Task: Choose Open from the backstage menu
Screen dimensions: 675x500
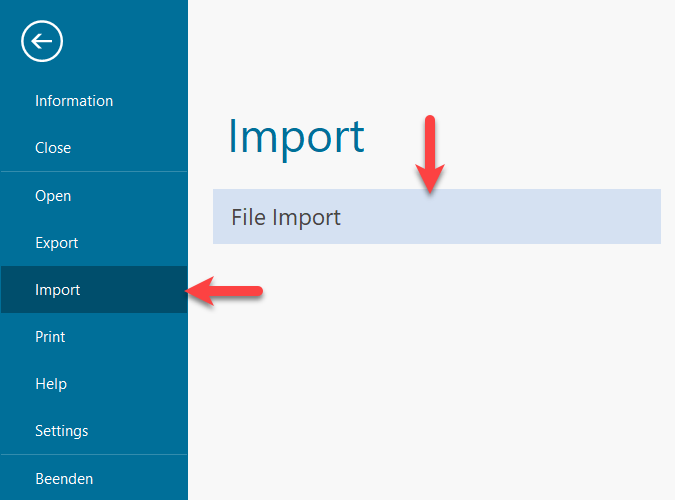Action: [53, 196]
